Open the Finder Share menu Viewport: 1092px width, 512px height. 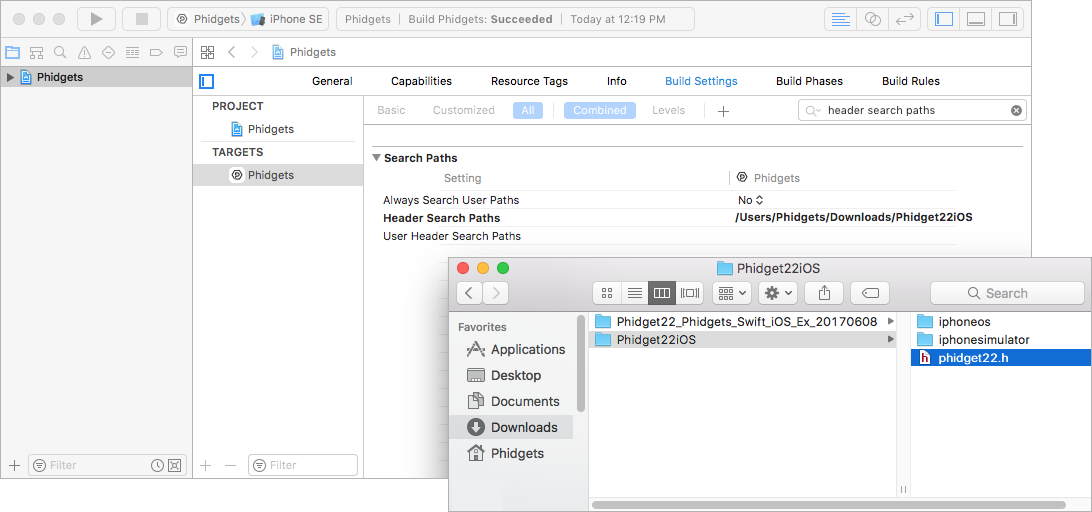[824, 293]
